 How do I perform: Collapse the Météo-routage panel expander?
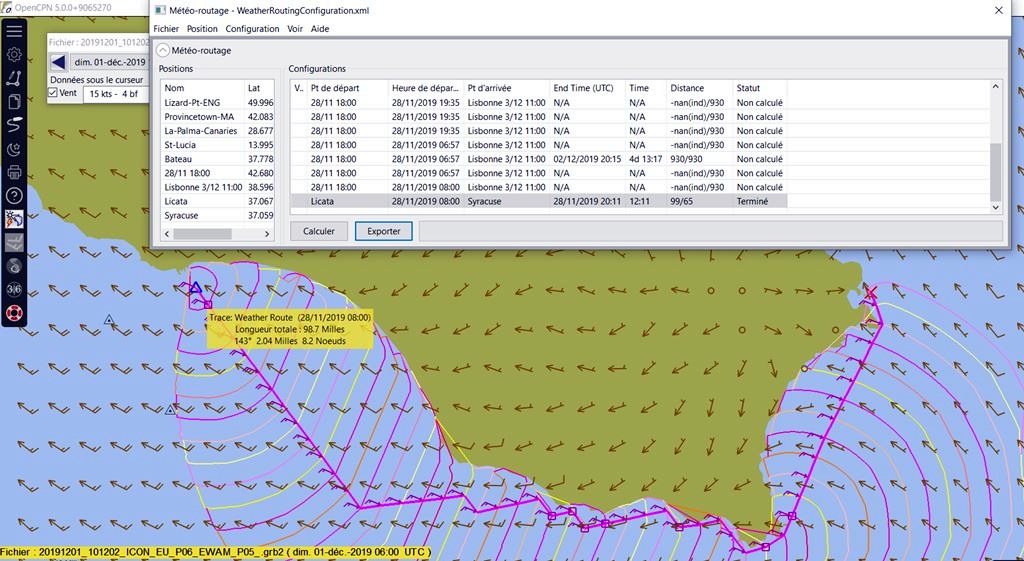pyautogui.click(x=162, y=50)
